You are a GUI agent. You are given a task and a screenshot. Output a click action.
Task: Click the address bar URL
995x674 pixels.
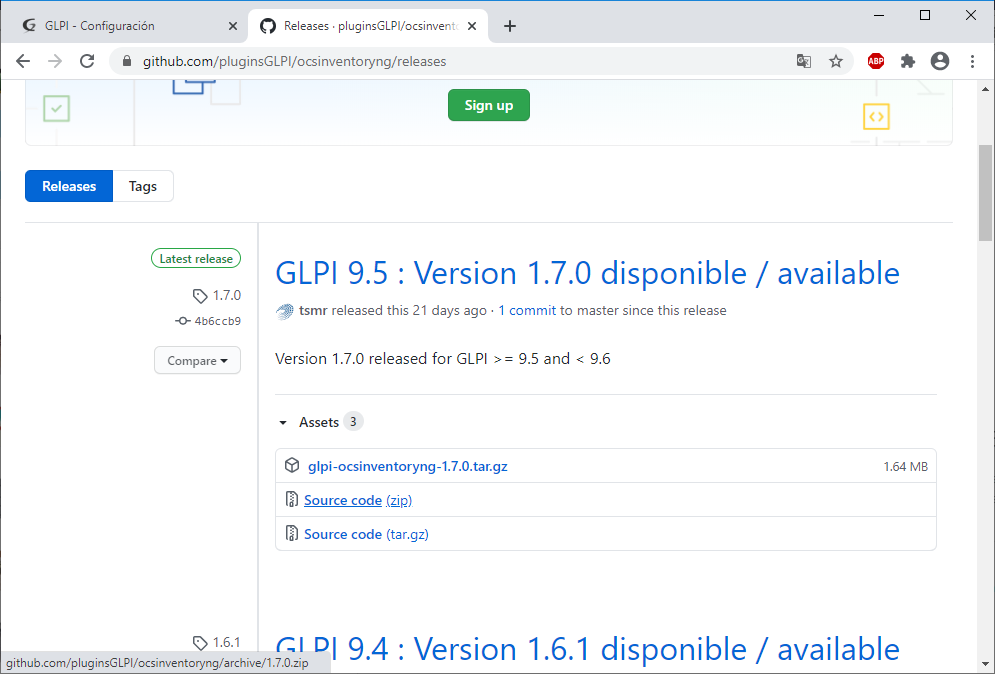point(294,62)
